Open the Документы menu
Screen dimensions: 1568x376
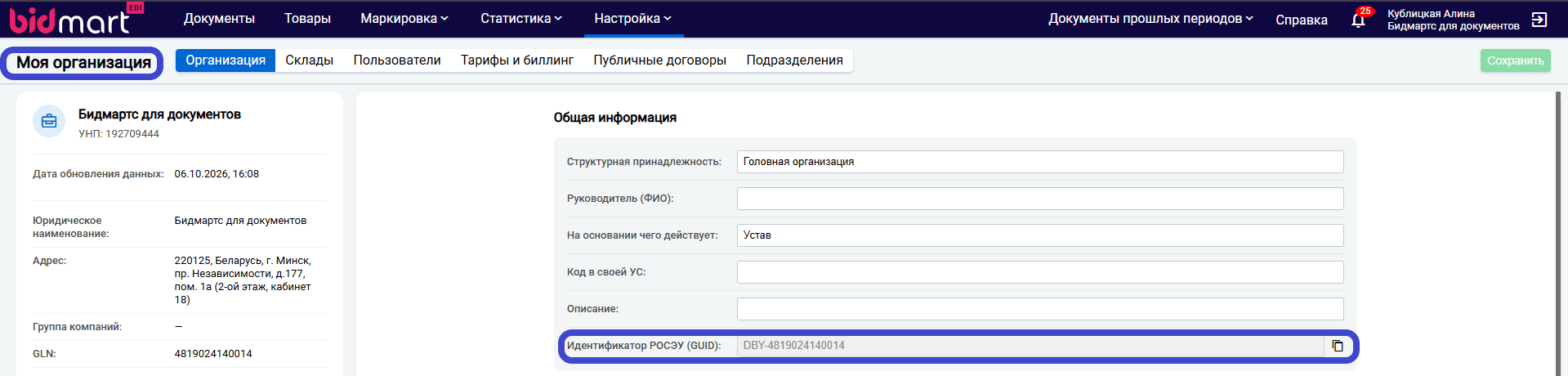[x=219, y=18]
